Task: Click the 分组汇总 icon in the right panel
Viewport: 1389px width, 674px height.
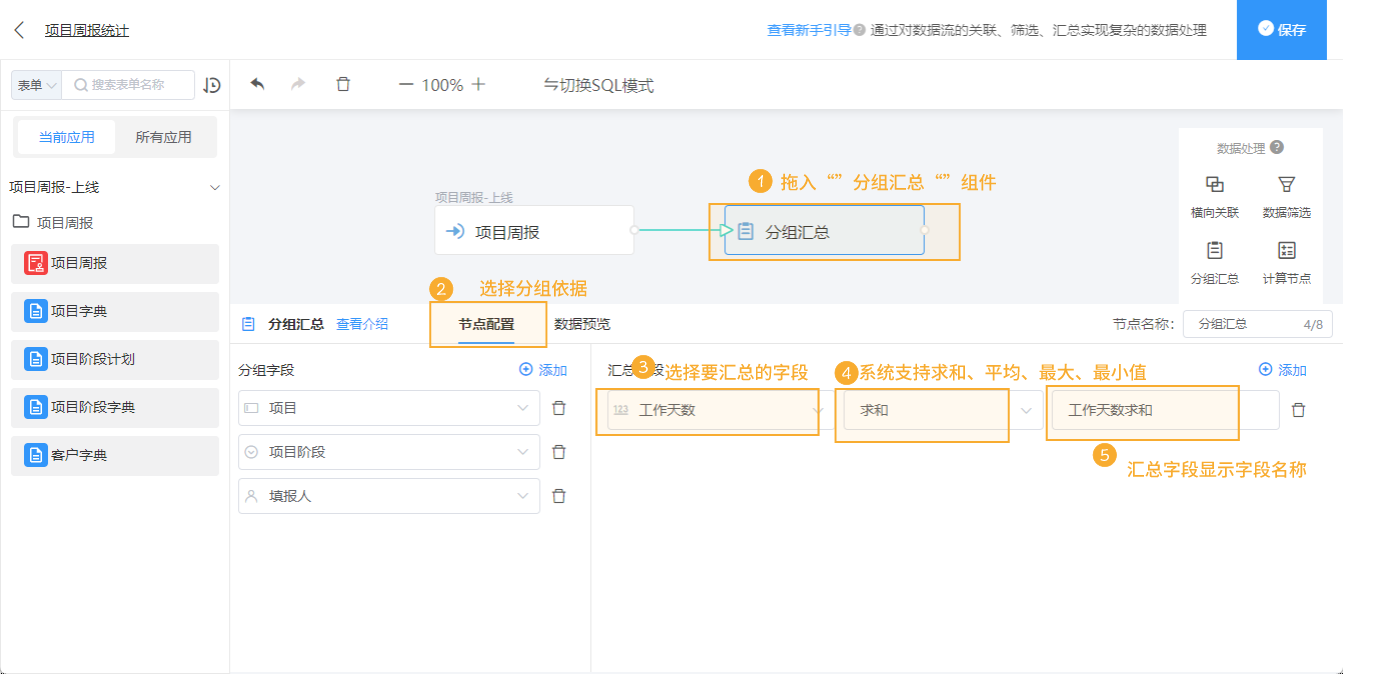Action: coord(1214,262)
